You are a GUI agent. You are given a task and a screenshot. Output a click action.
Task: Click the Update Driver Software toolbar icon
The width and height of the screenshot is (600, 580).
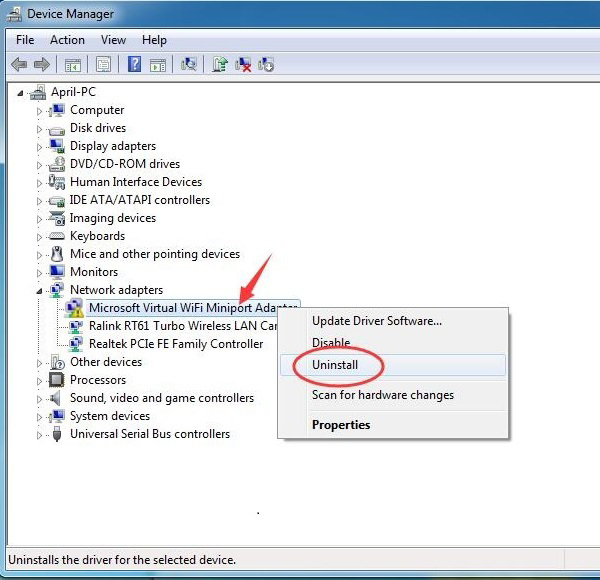pos(220,64)
